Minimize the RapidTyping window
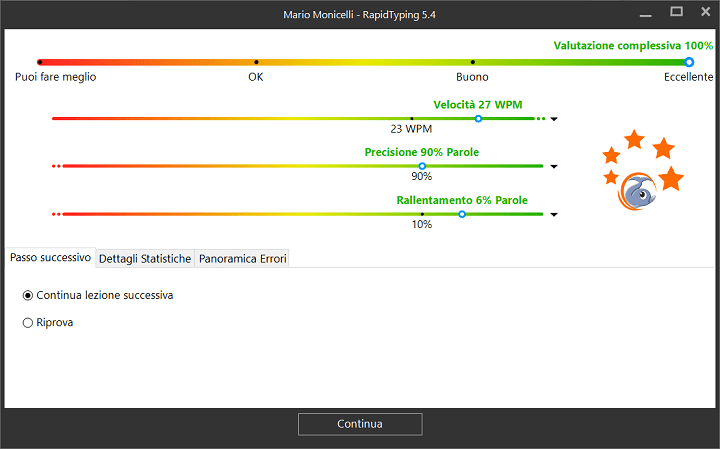Image resolution: width=720 pixels, height=449 pixels. pyautogui.click(x=646, y=14)
